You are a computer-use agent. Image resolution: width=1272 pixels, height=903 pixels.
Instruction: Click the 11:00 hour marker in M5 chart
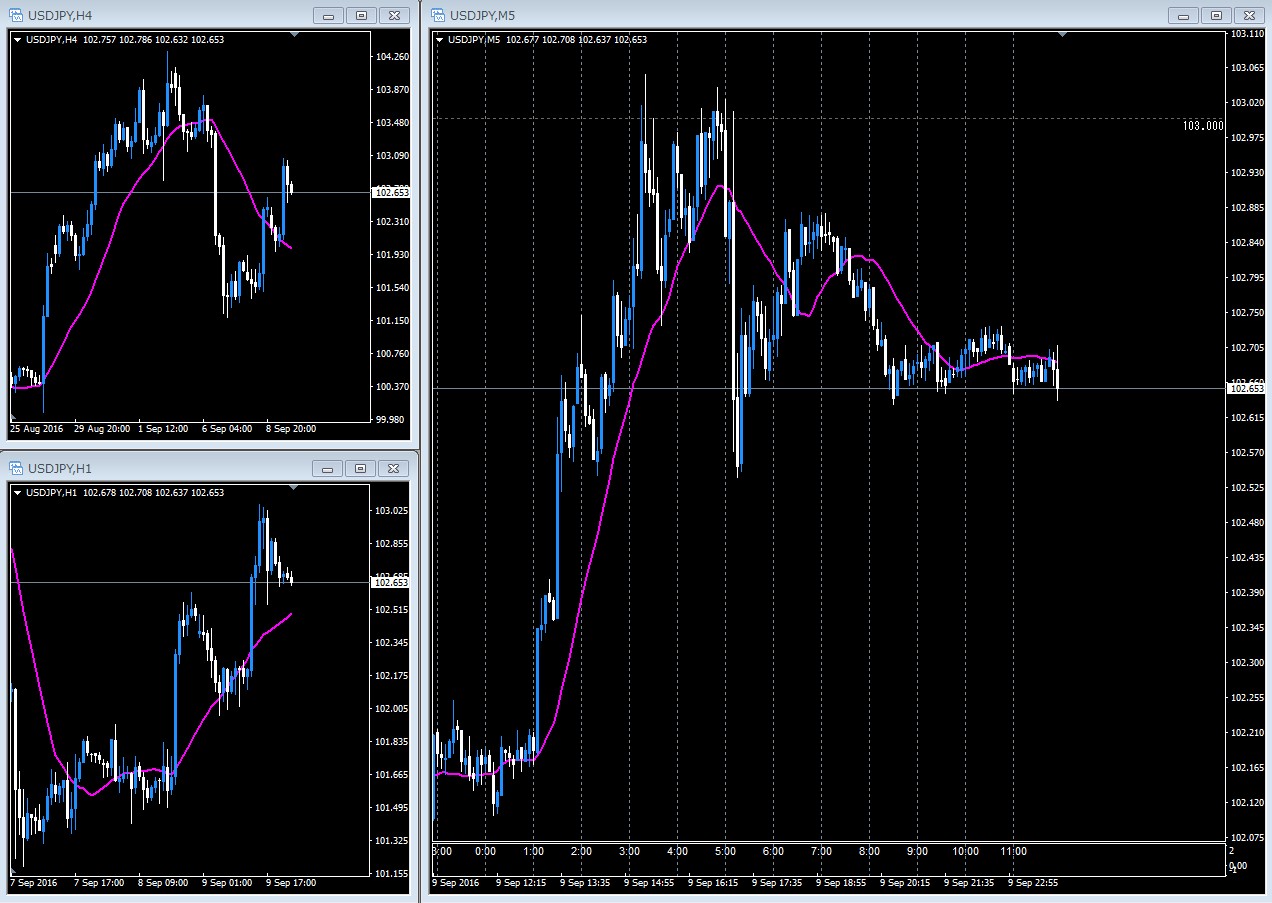coord(1014,852)
